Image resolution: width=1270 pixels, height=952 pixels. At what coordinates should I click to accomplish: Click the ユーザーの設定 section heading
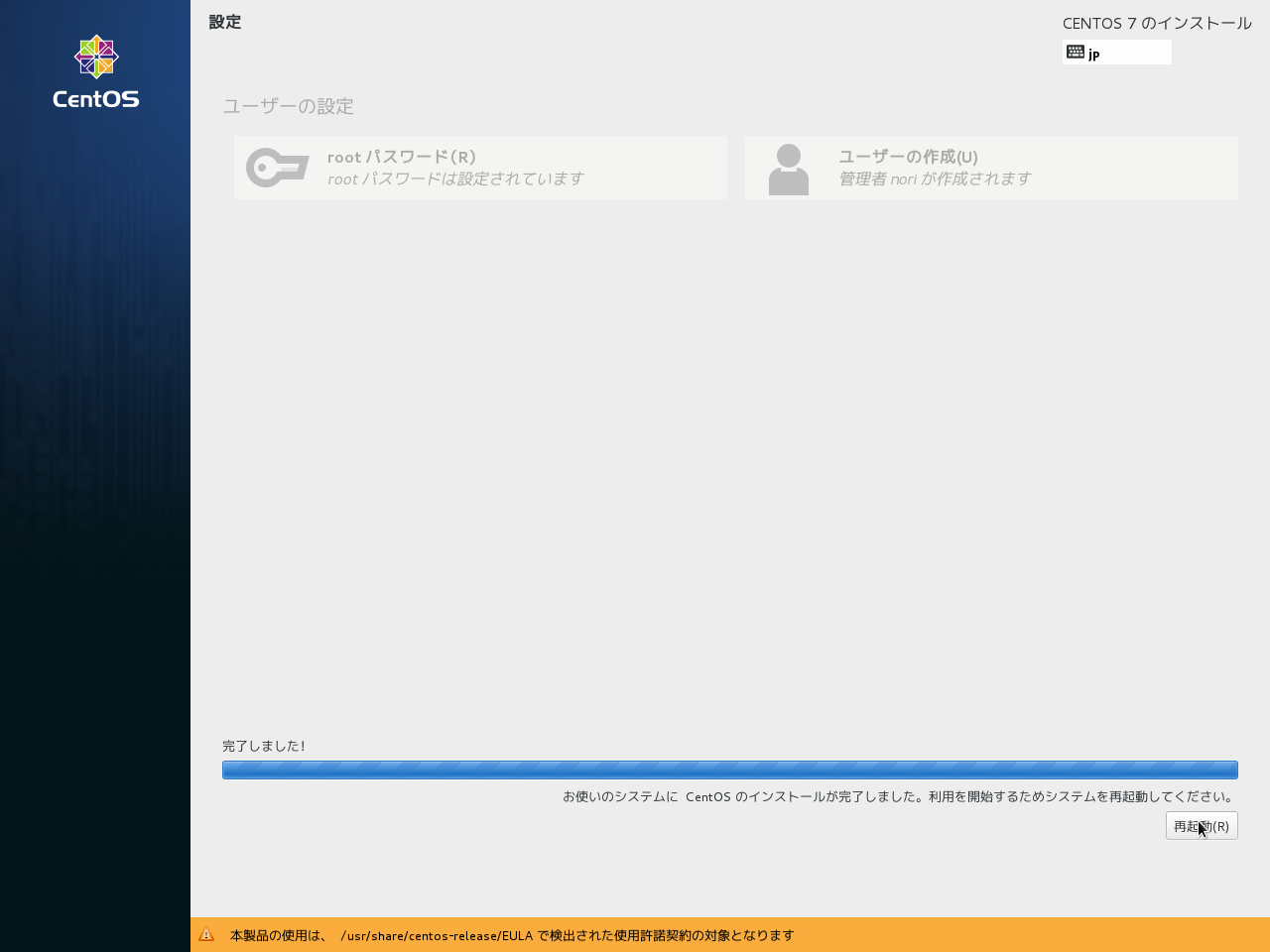pos(288,106)
